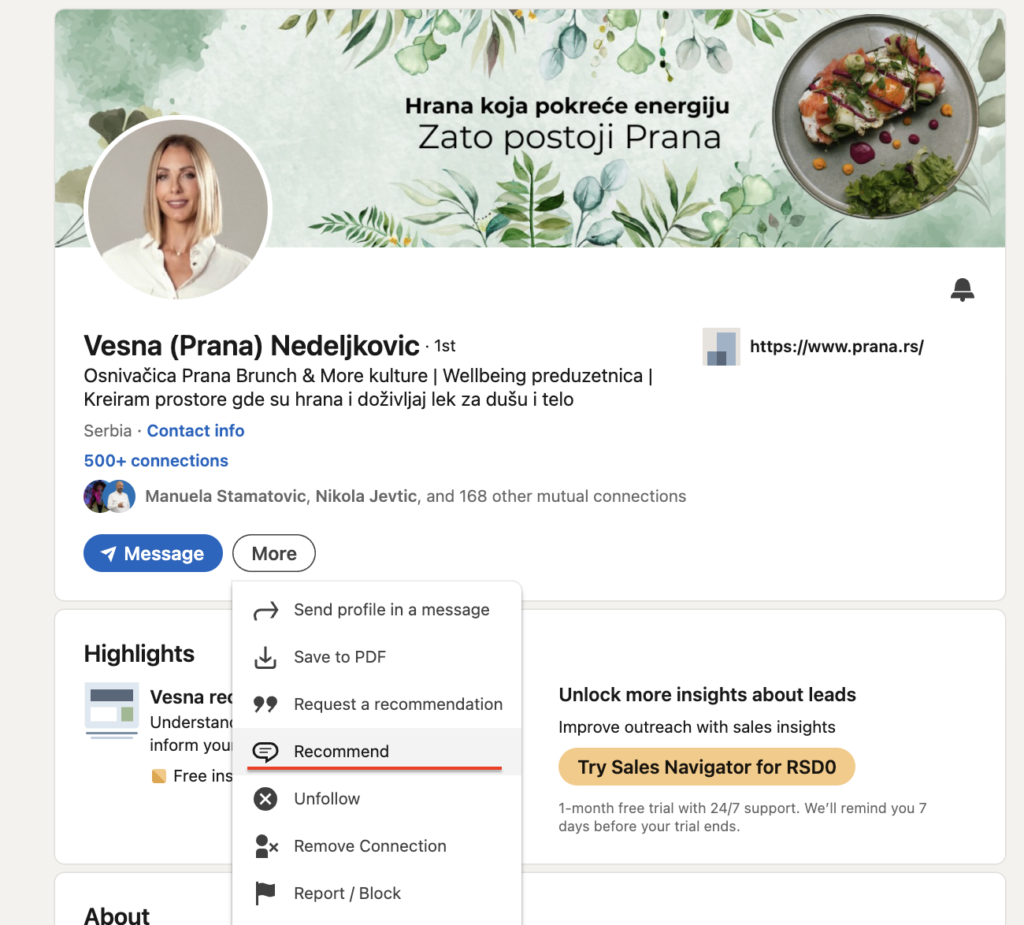The height and width of the screenshot is (925, 1024).
Task: Select Recommend from the More menu
Action: [341, 752]
